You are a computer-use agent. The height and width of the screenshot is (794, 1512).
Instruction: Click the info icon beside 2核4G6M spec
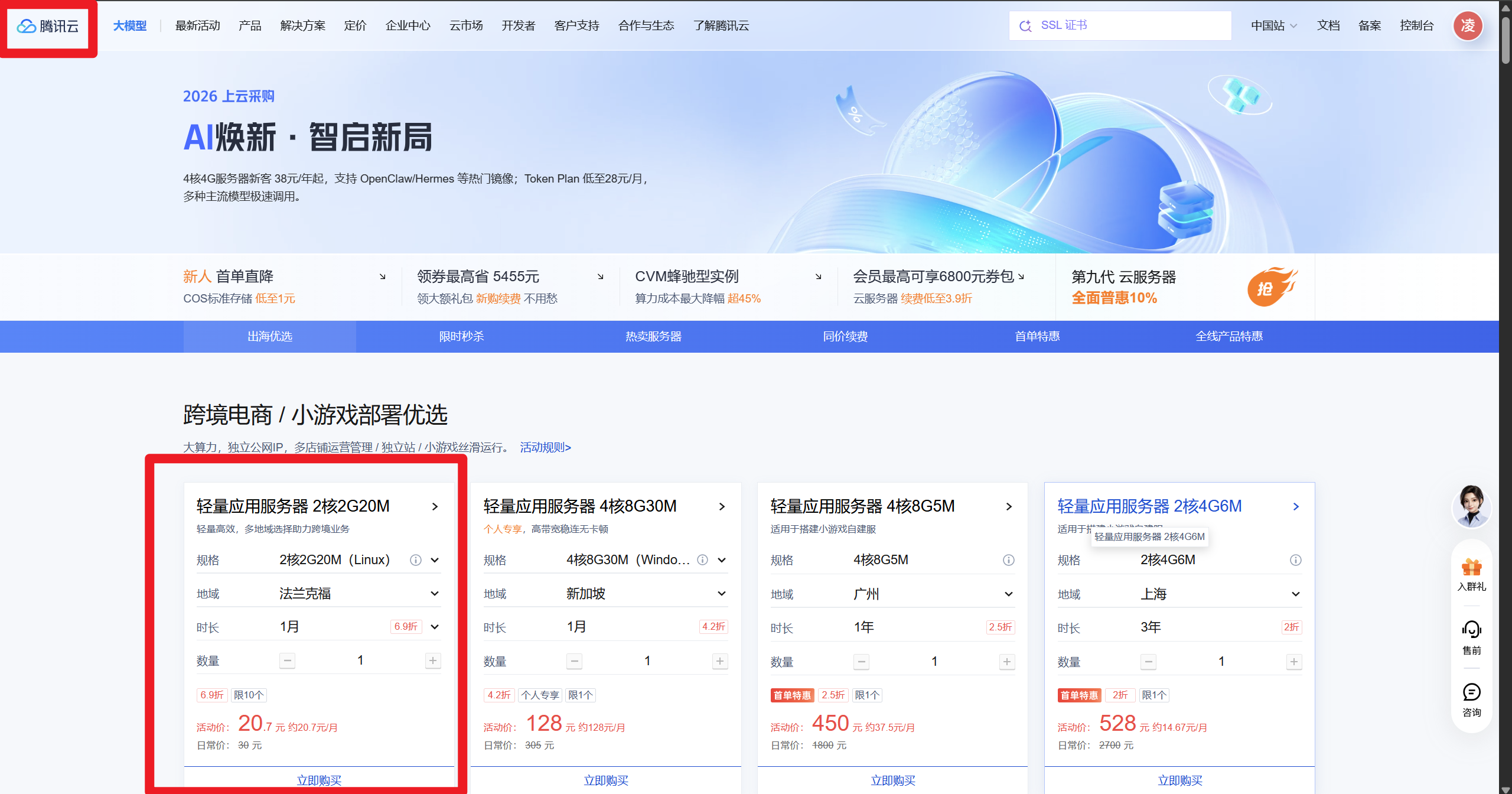point(1295,560)
